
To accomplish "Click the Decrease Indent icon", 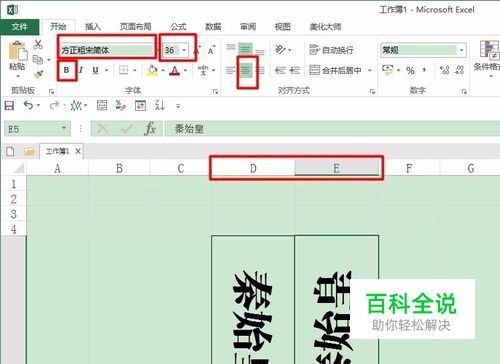I will pos(280,70).
